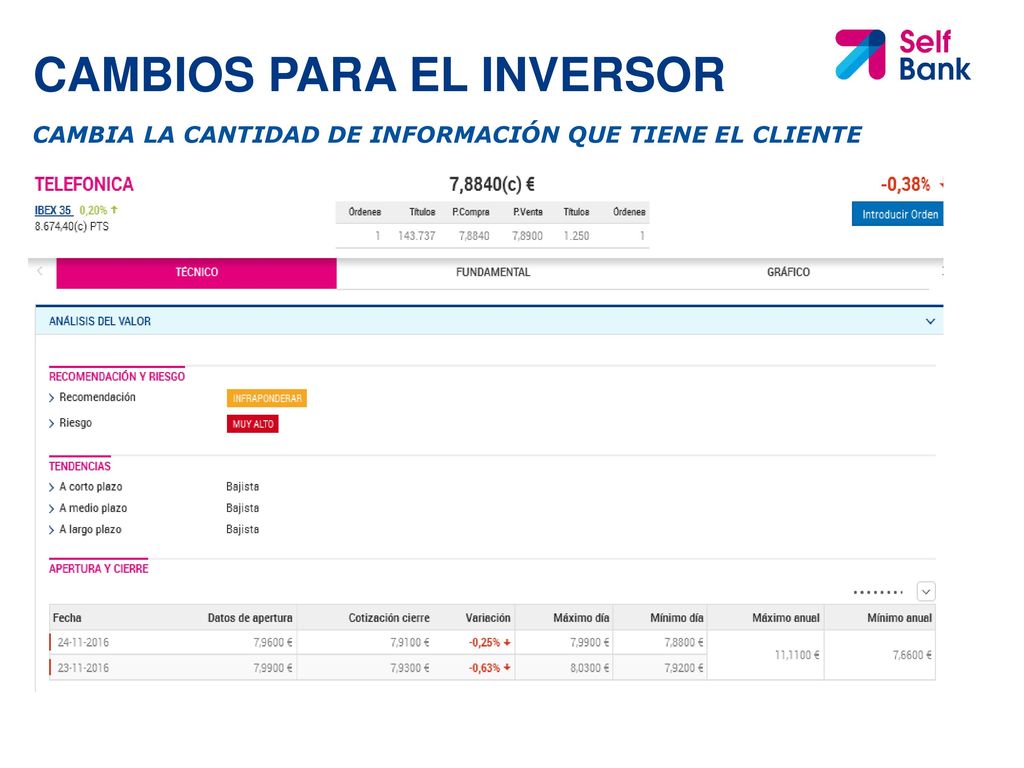Switch to the FUNDAMENTAL tab
This screenshot has width=1024, height=768.
[x=493, y=272]
